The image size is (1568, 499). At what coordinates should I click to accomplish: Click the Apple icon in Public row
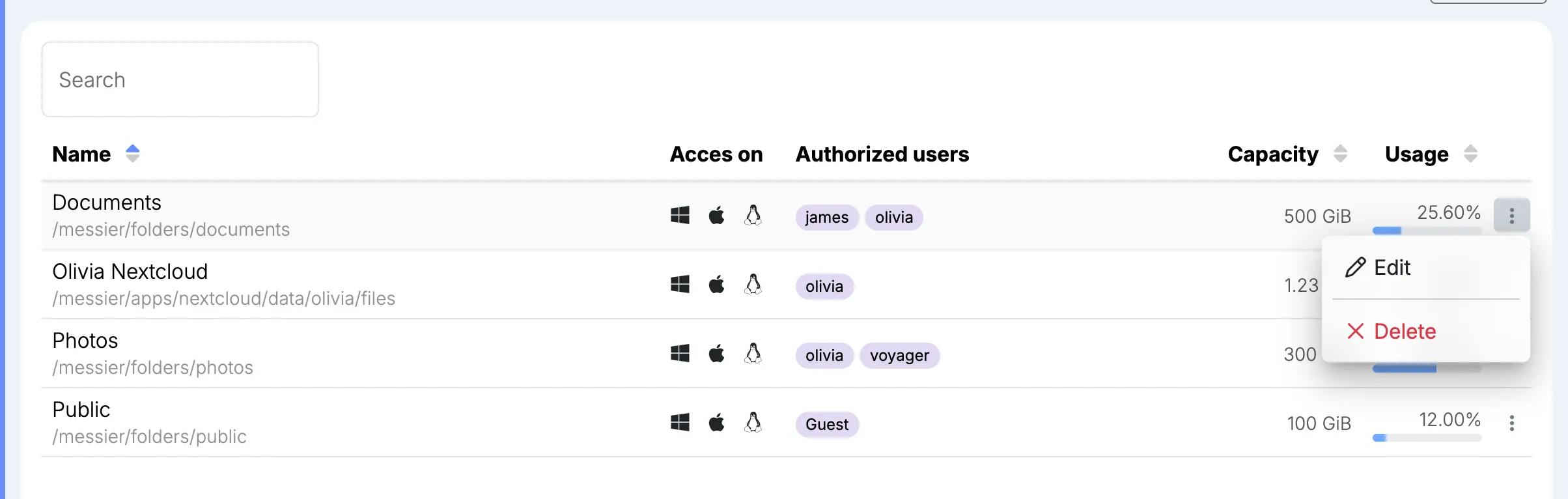716,423
